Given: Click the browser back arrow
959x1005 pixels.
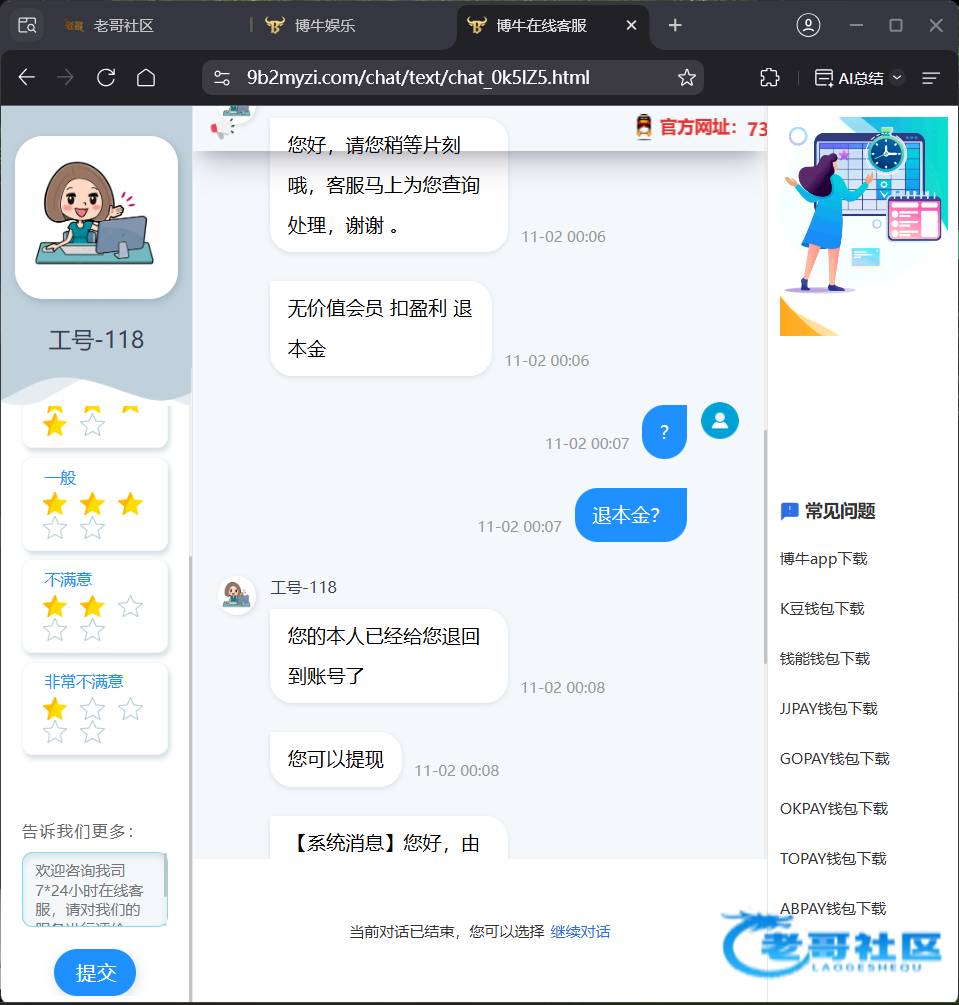Looking at the screenshot, I should [27, 78].
